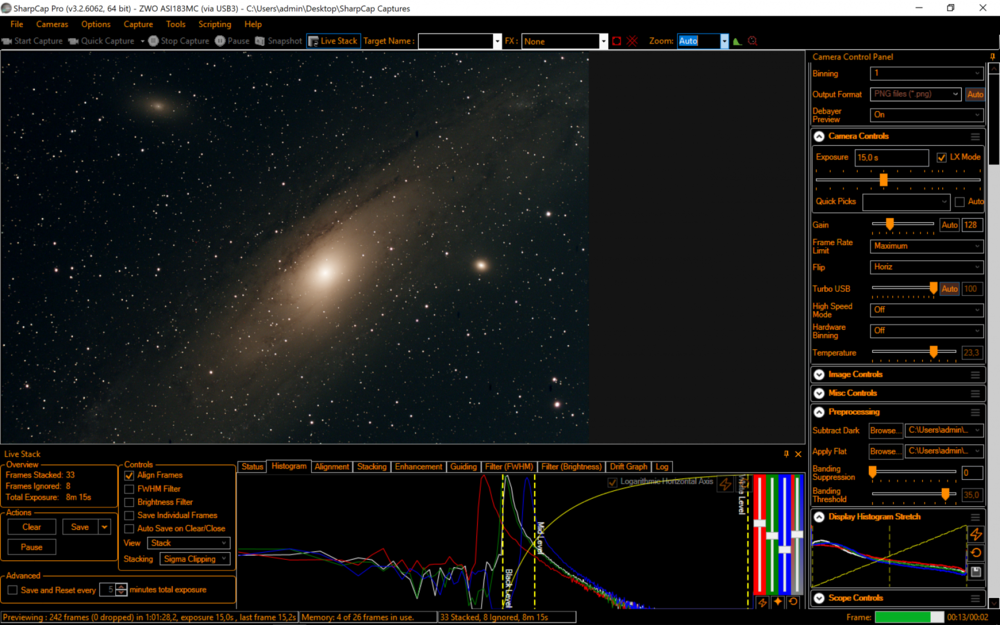Switch to the Alignment tab

[x=332, y=467]
